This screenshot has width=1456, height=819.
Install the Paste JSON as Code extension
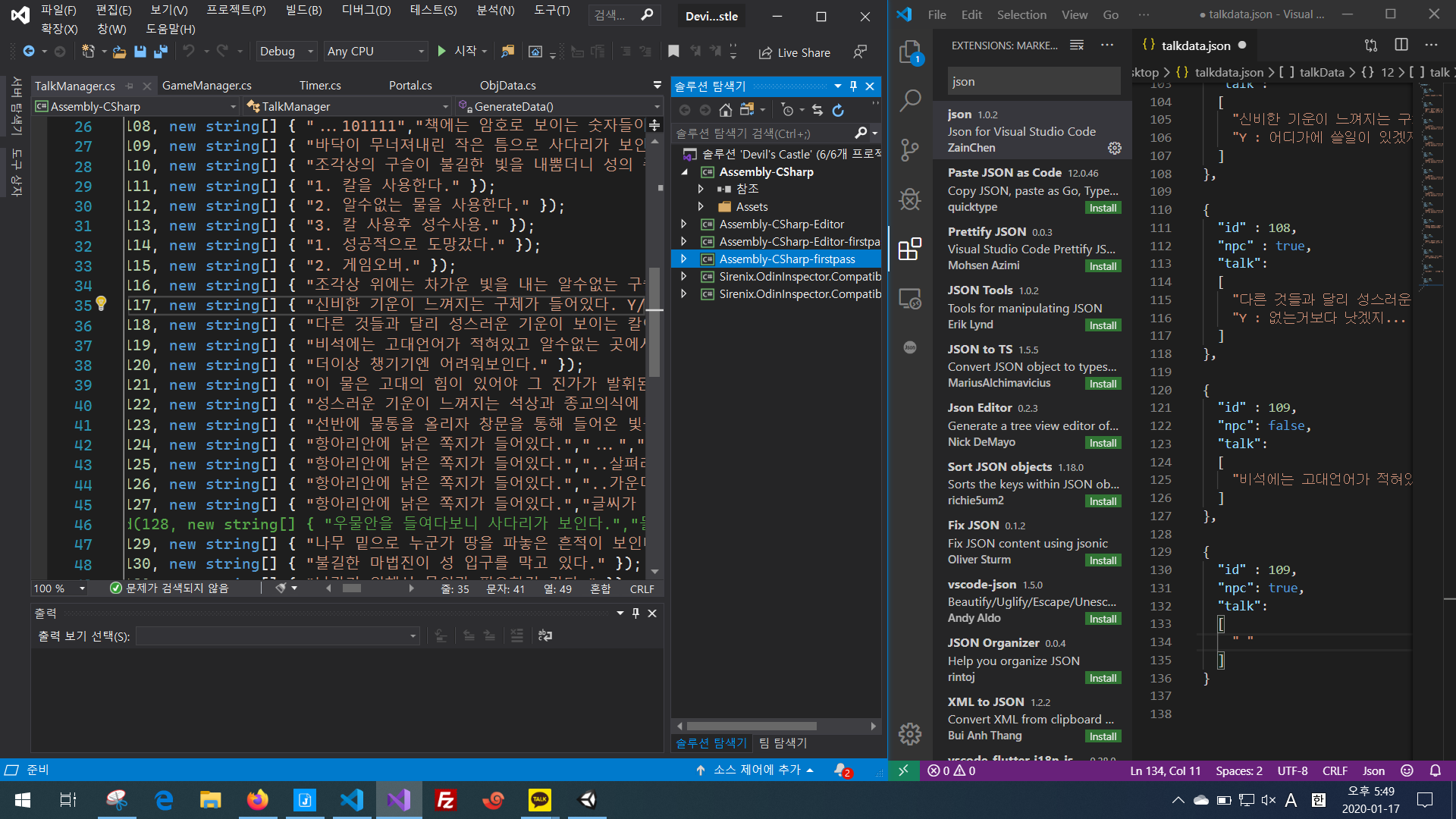(x=1103, y=208)
